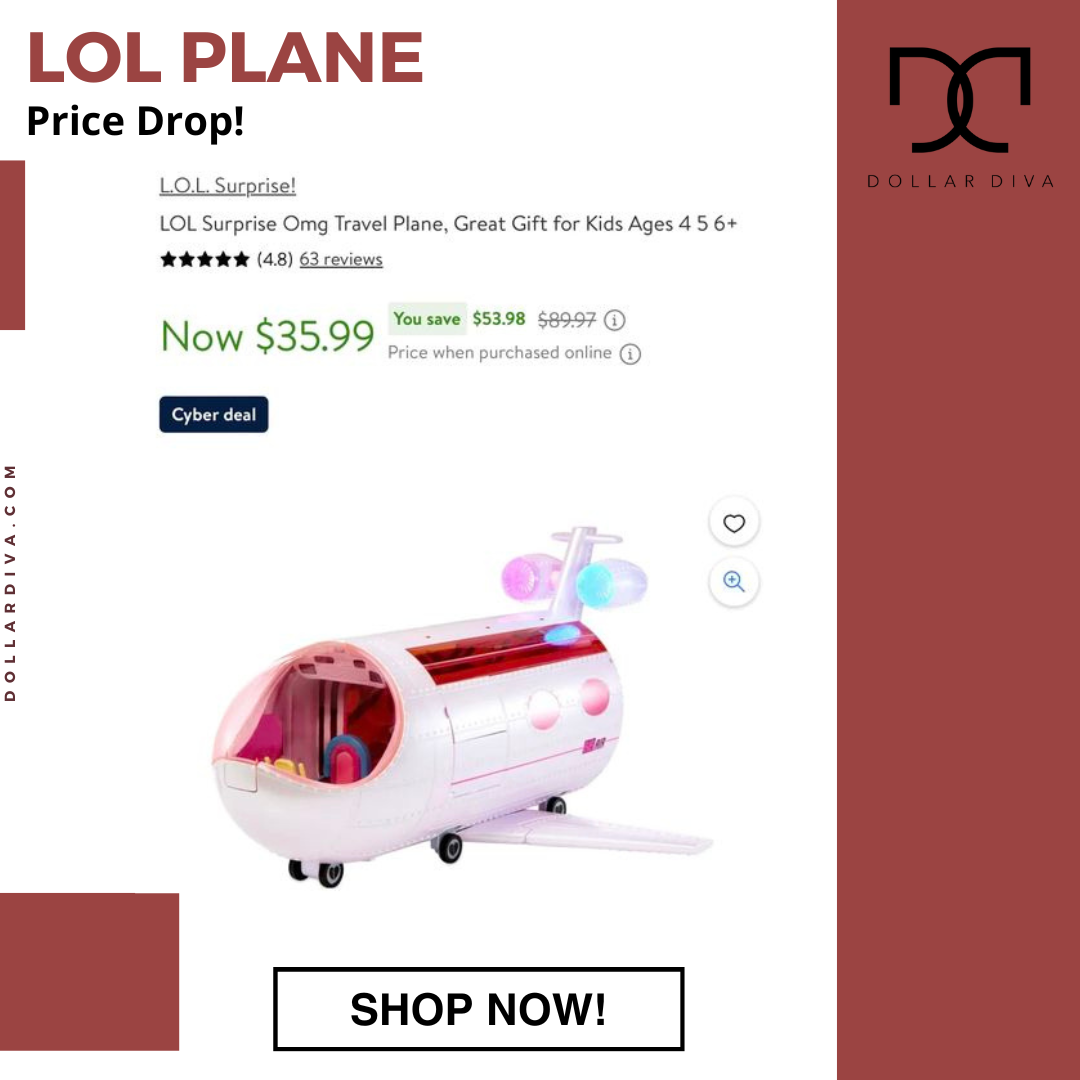Click the You save label
Image resolution: width=1080 pixels, height=1080 pixels.
pyautogui.click(x=427, y=319)
